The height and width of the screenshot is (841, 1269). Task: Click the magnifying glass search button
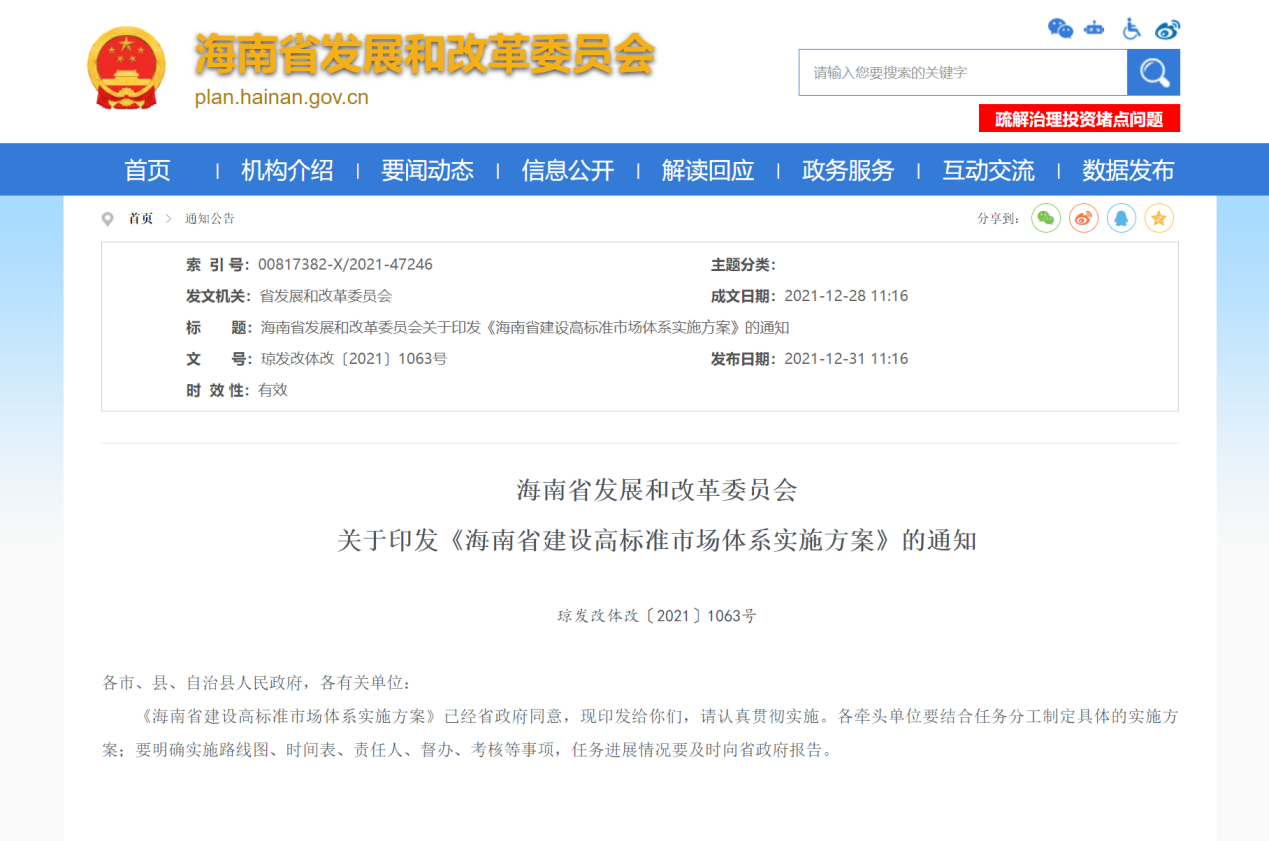[x=1153, y=73]
